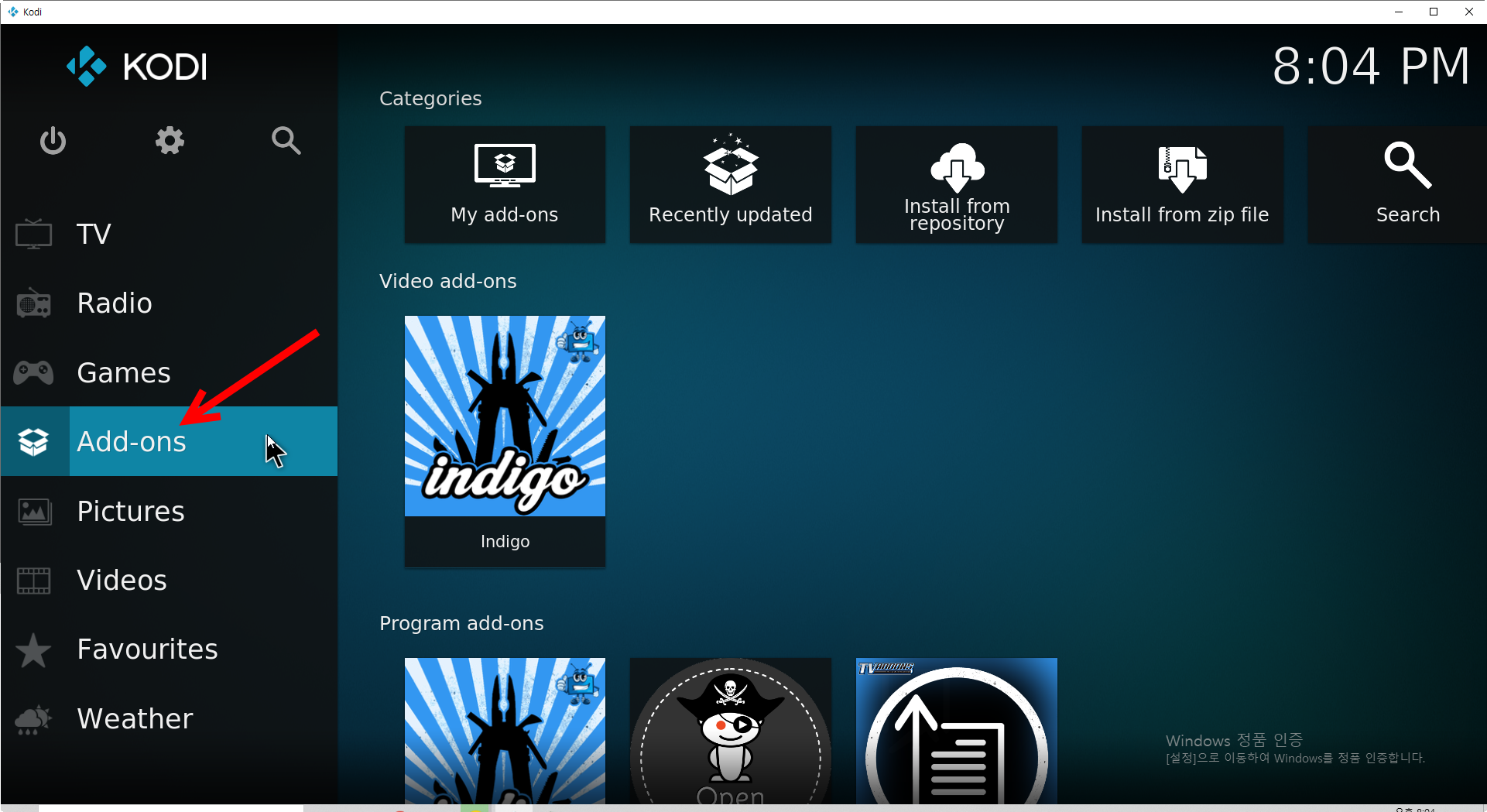Click the search magnifier in sidebar
The height and width of the screenshot is (812, 1487).
pos(286,141)
